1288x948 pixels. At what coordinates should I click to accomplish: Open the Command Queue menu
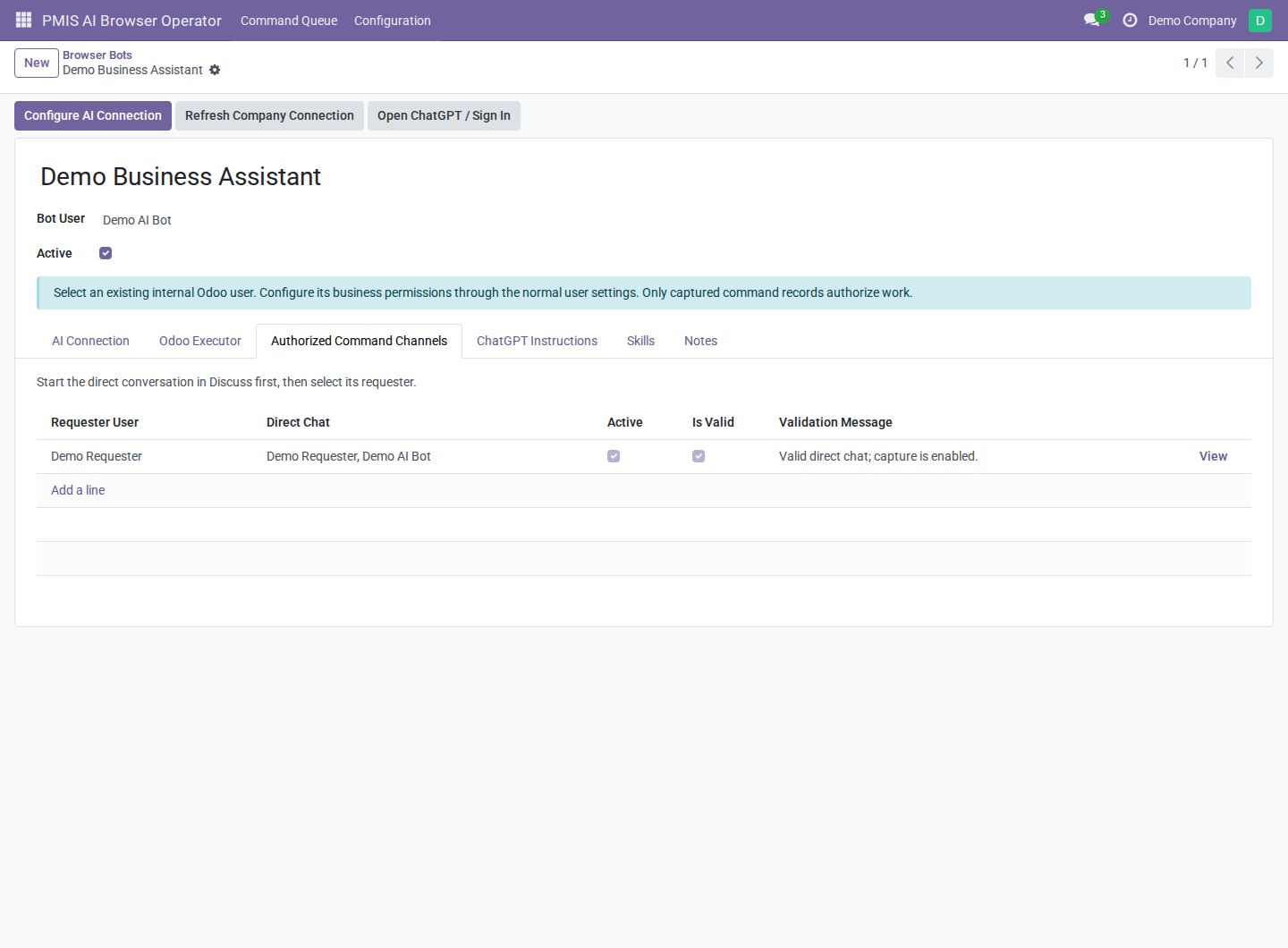[x=289, y=21]
